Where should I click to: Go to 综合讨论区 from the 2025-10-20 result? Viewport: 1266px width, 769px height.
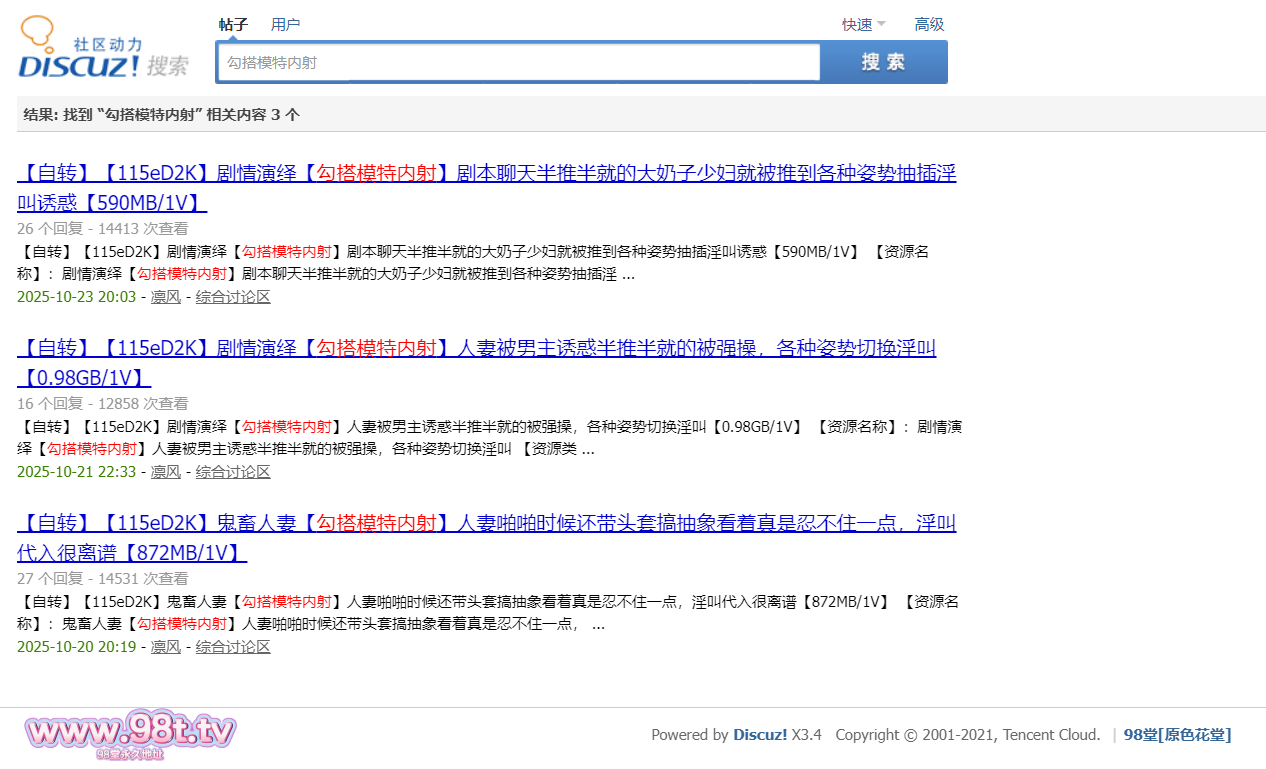pos(233,647)
